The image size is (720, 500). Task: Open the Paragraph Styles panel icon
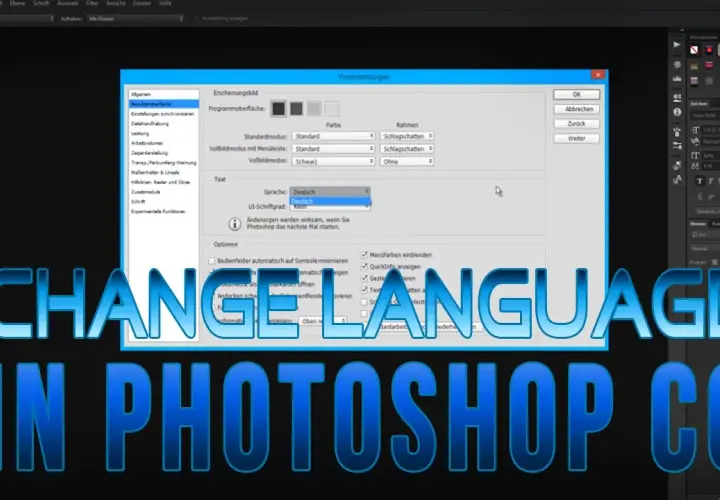click(677, 165)
